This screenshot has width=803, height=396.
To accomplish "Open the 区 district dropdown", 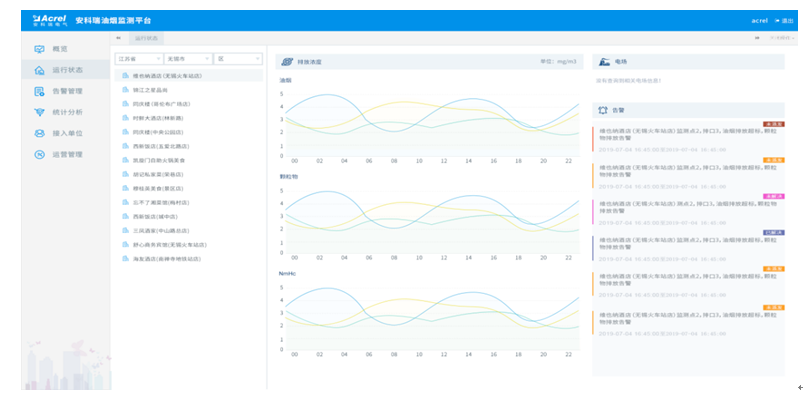I will click(x=238, y=59).
